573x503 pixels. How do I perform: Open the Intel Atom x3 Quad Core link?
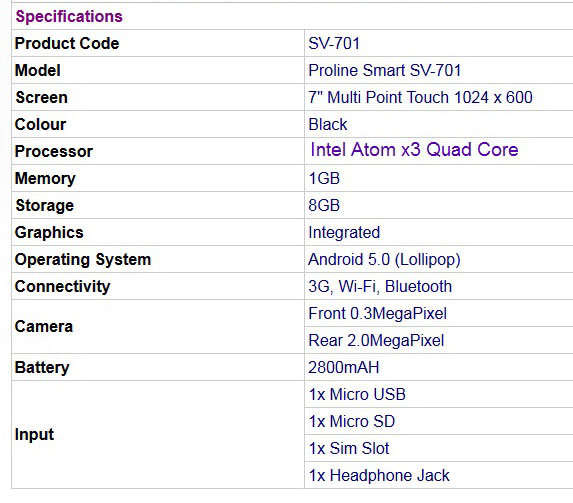[414, 150]
